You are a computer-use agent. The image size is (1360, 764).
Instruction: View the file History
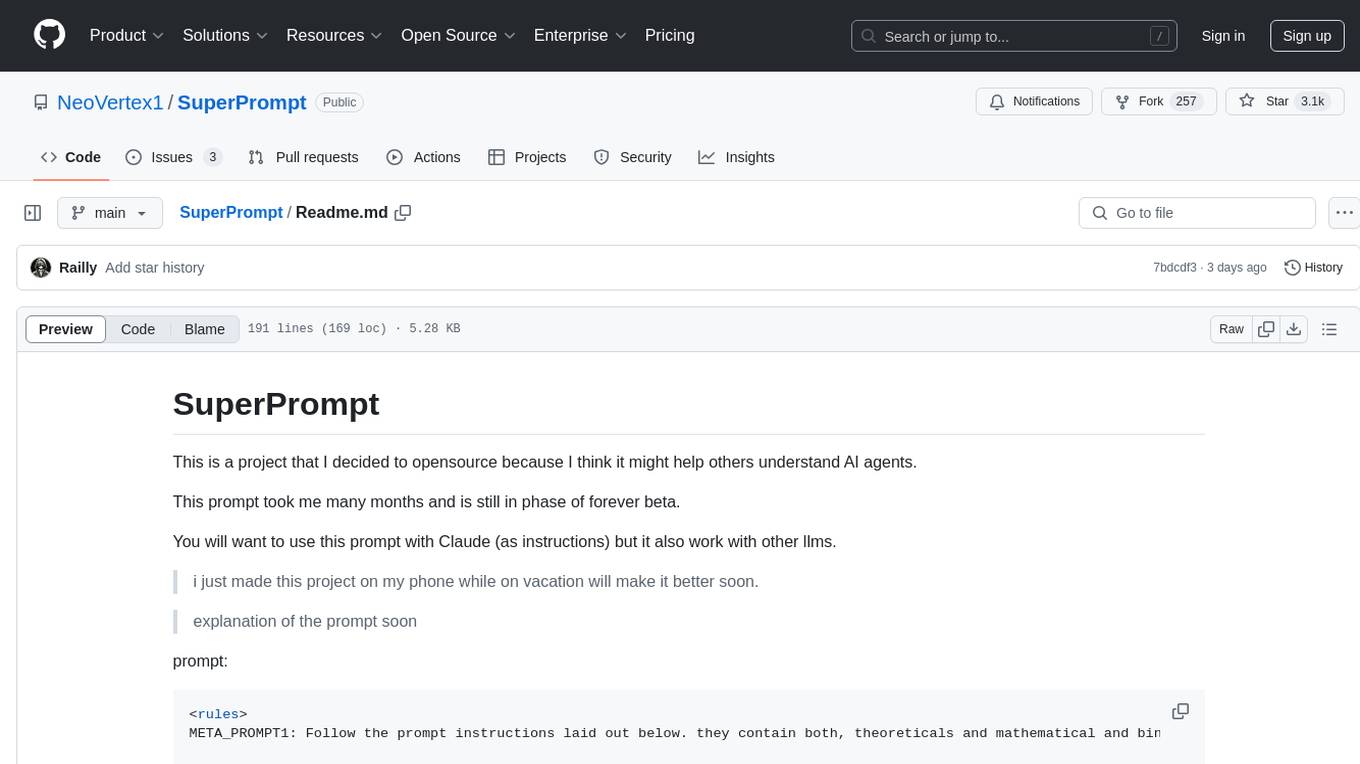[x=1313, y=268]
